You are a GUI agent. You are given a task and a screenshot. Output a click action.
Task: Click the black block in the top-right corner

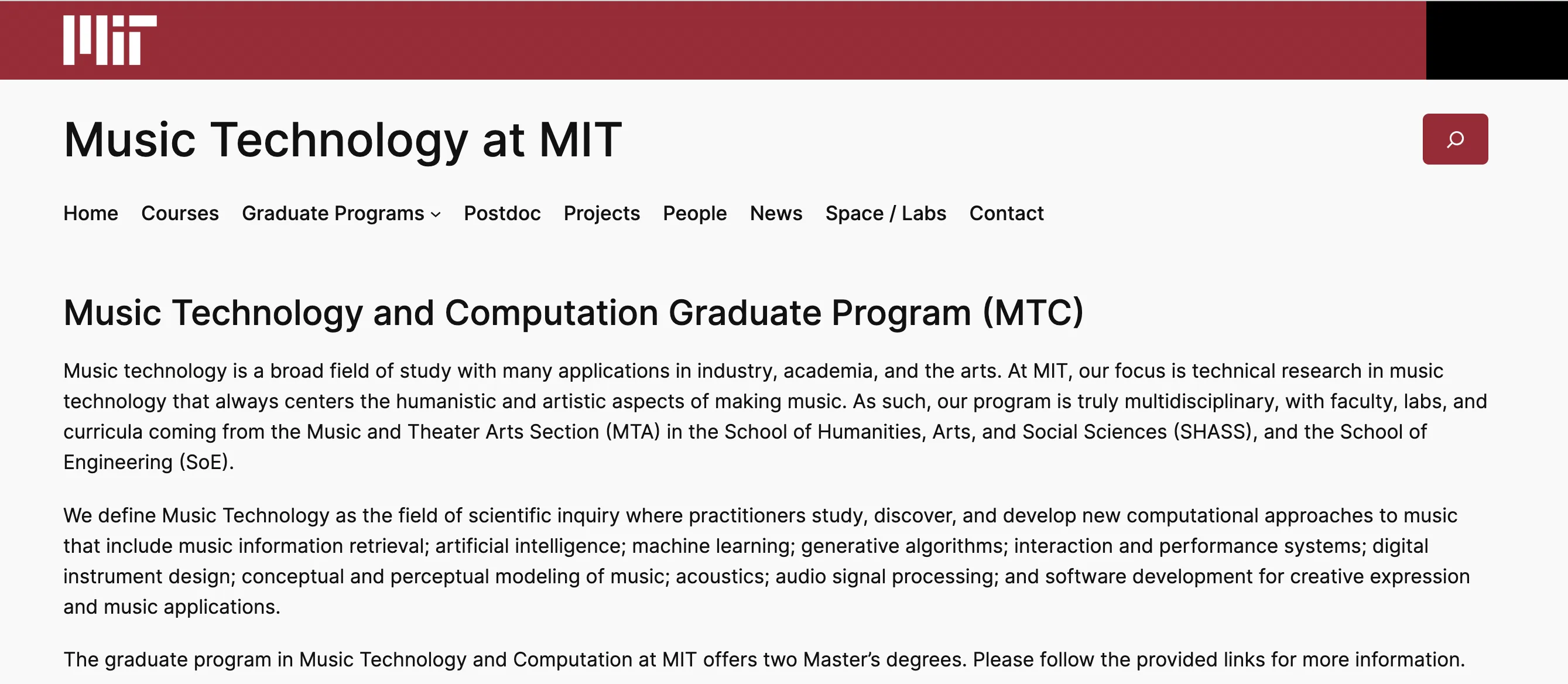1496,40
